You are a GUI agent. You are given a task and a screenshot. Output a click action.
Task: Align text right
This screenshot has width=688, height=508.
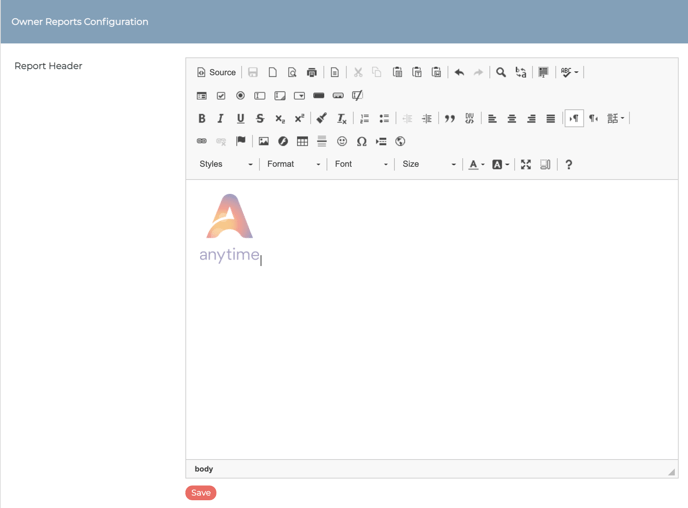click(531, 118)
